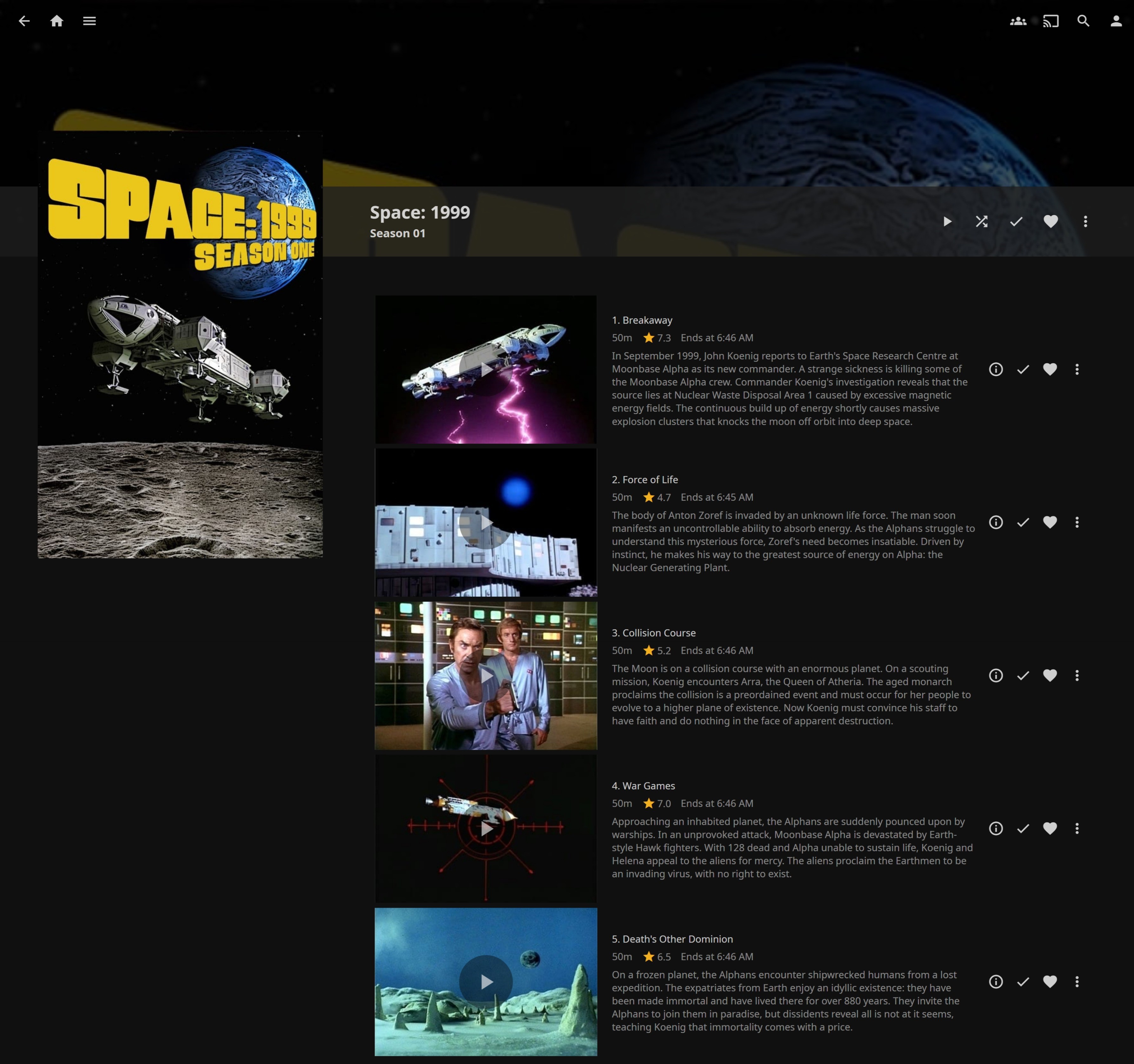The image size is (1134, 1064).
Task: Open more options for War Games
Action: tap(1077, 828)
